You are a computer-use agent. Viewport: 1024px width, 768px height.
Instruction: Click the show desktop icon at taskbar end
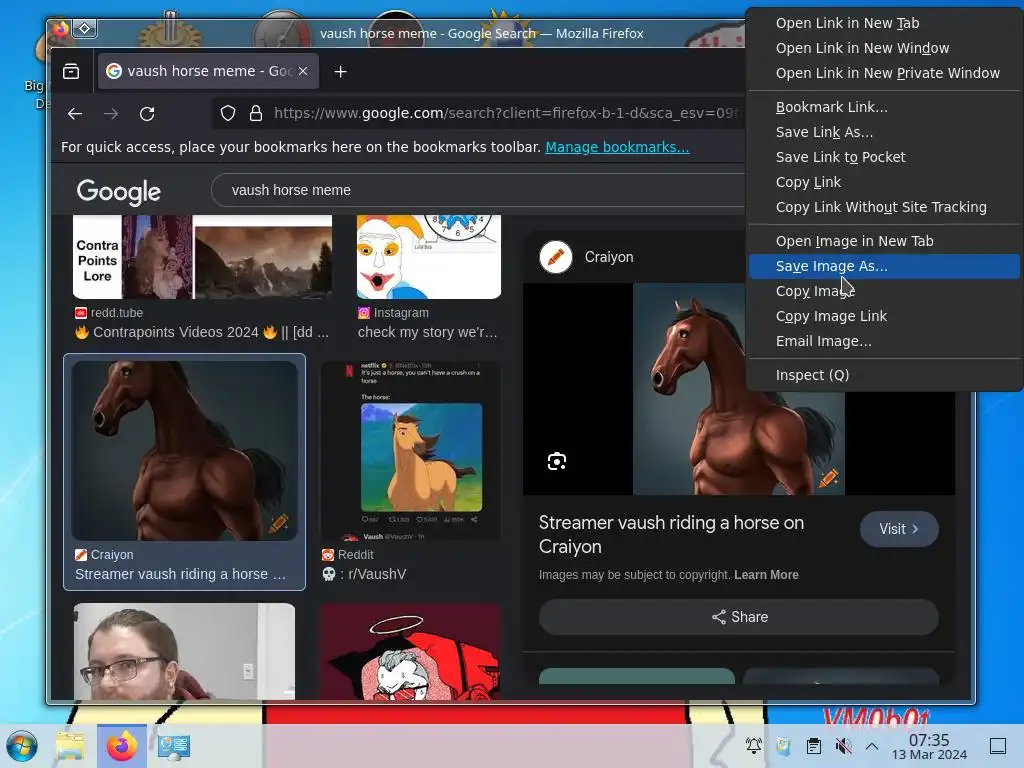click(998, 745)
